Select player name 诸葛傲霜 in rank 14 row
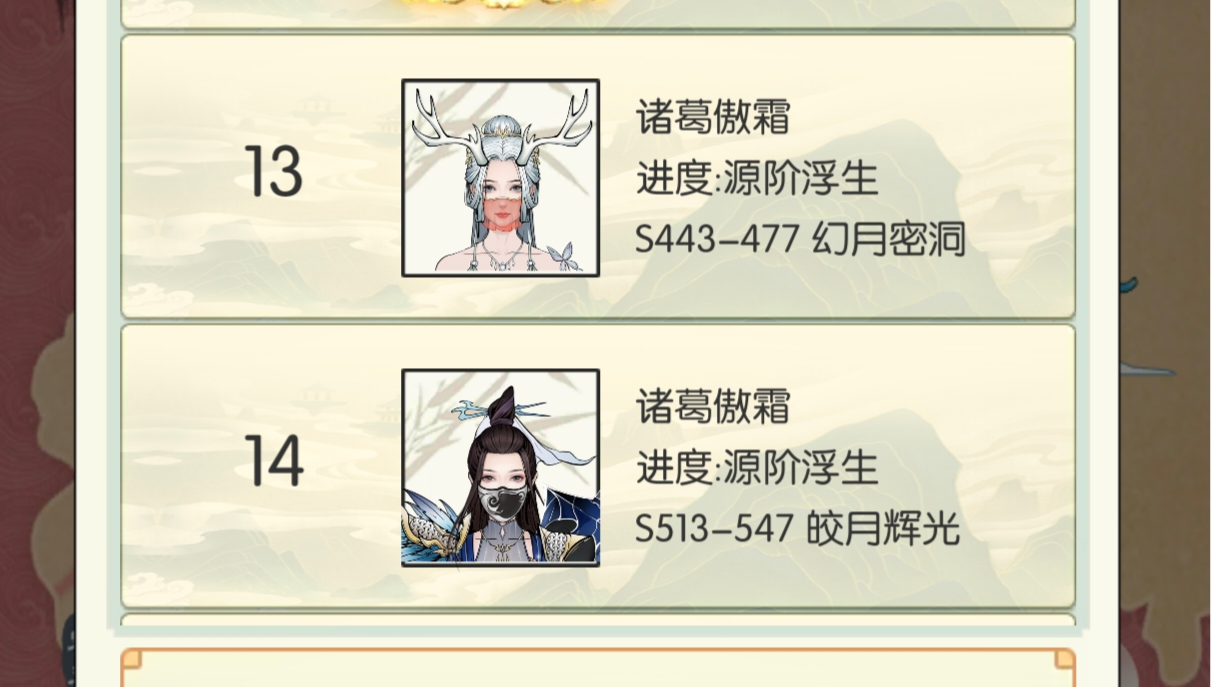 coord(713,406)
